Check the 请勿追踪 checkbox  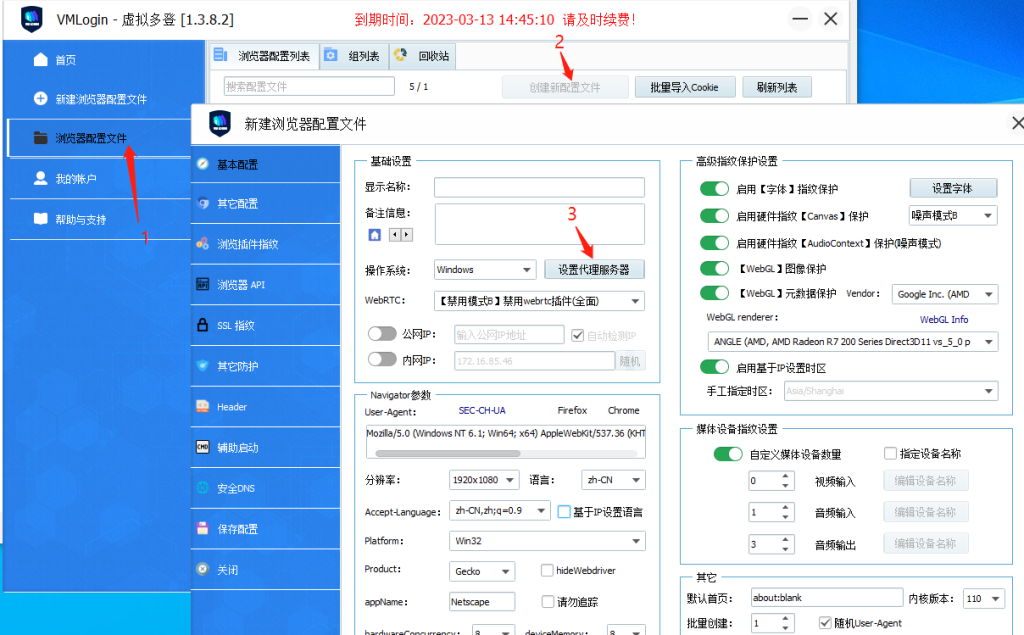pos(548,601)
